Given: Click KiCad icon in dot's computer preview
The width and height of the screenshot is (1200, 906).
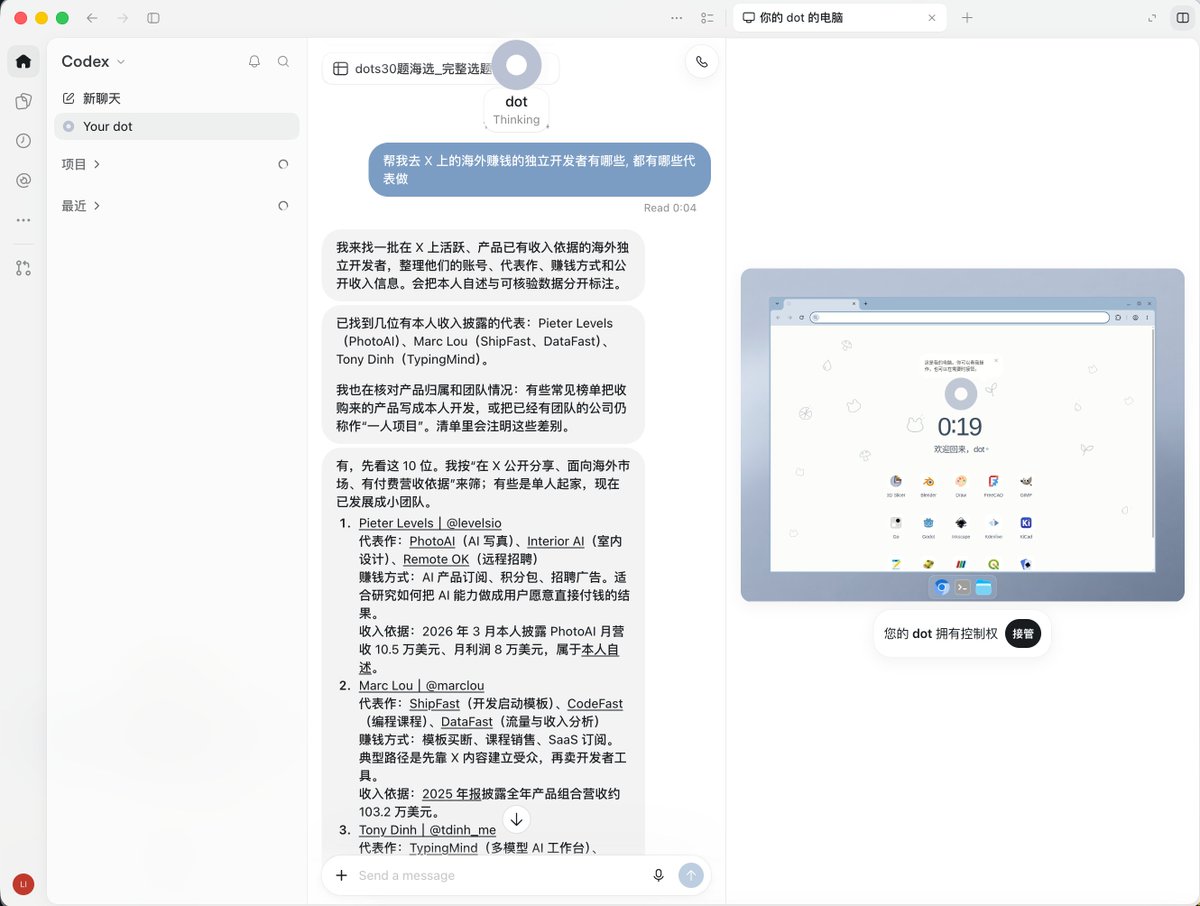Looking at the screenshot, I should pos(1025,523).
